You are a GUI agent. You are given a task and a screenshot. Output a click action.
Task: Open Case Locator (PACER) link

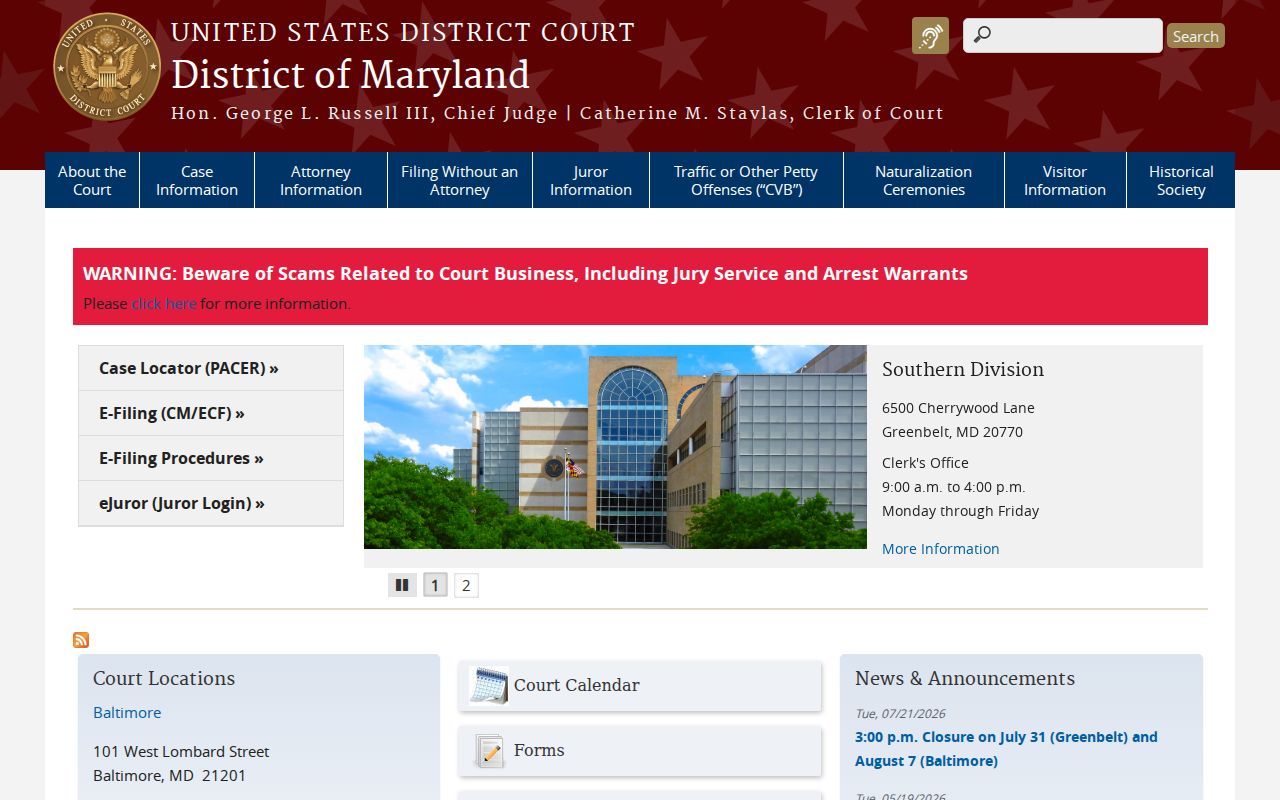211,368
